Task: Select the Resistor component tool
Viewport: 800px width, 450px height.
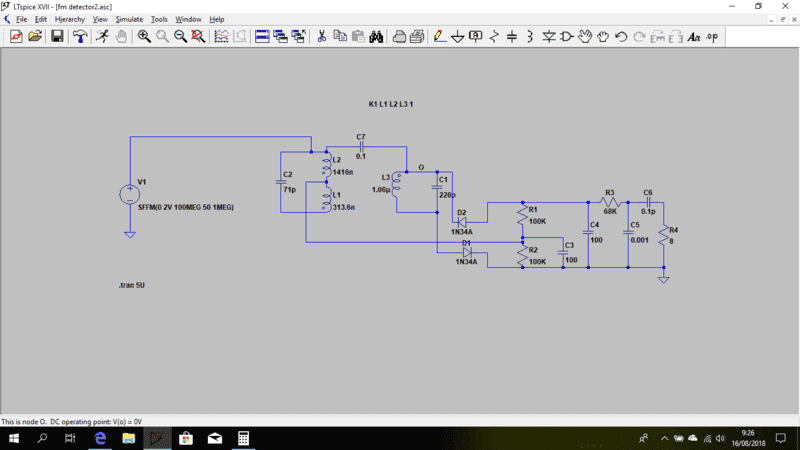Action: [494, 37]
